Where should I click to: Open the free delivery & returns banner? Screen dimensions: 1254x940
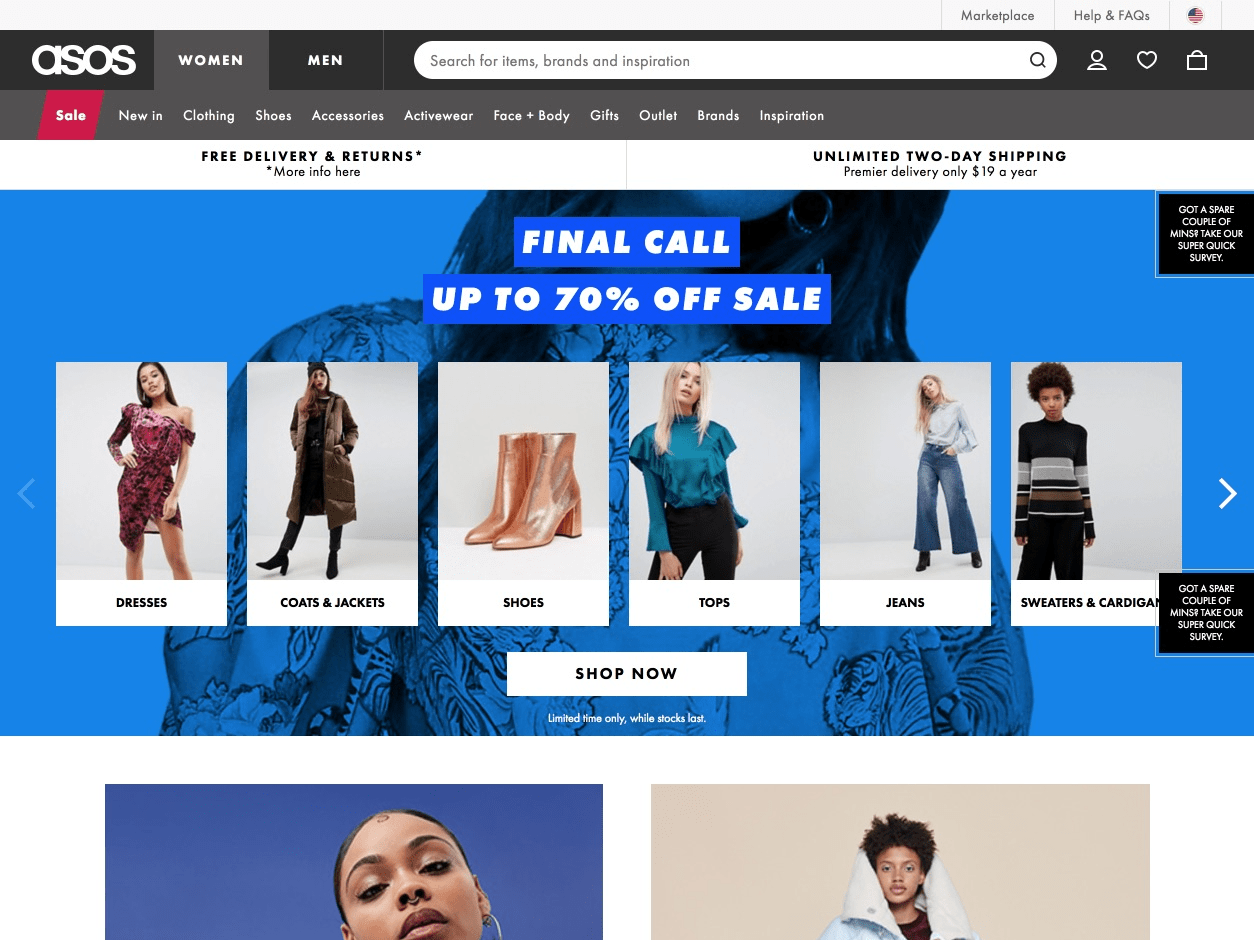(x=313, y=164)
